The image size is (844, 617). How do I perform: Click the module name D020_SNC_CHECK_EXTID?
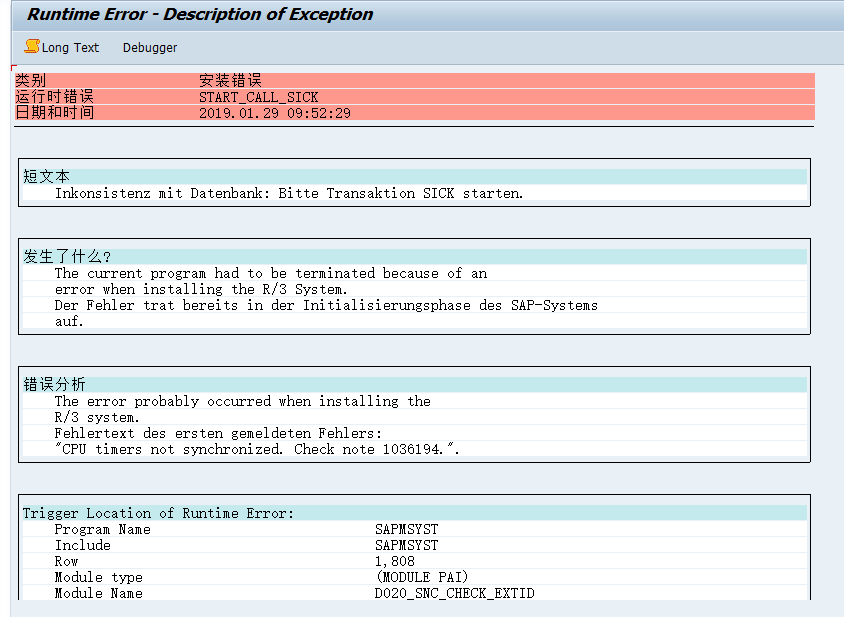[x=454, y=593]
